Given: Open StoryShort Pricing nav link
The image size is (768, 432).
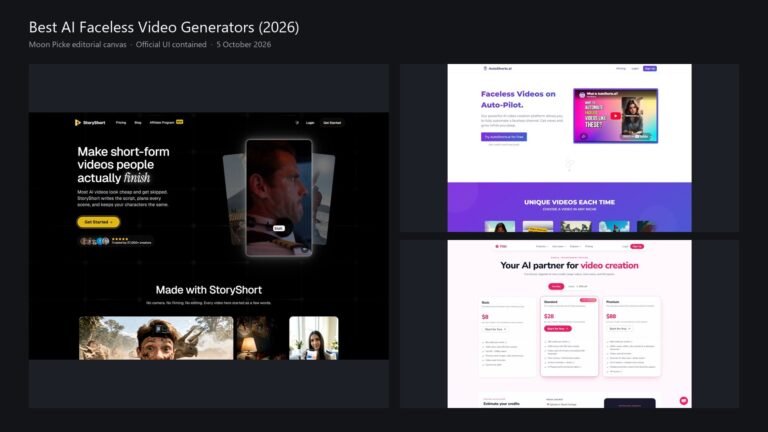Looking at the screenshot, I should 121,122.
